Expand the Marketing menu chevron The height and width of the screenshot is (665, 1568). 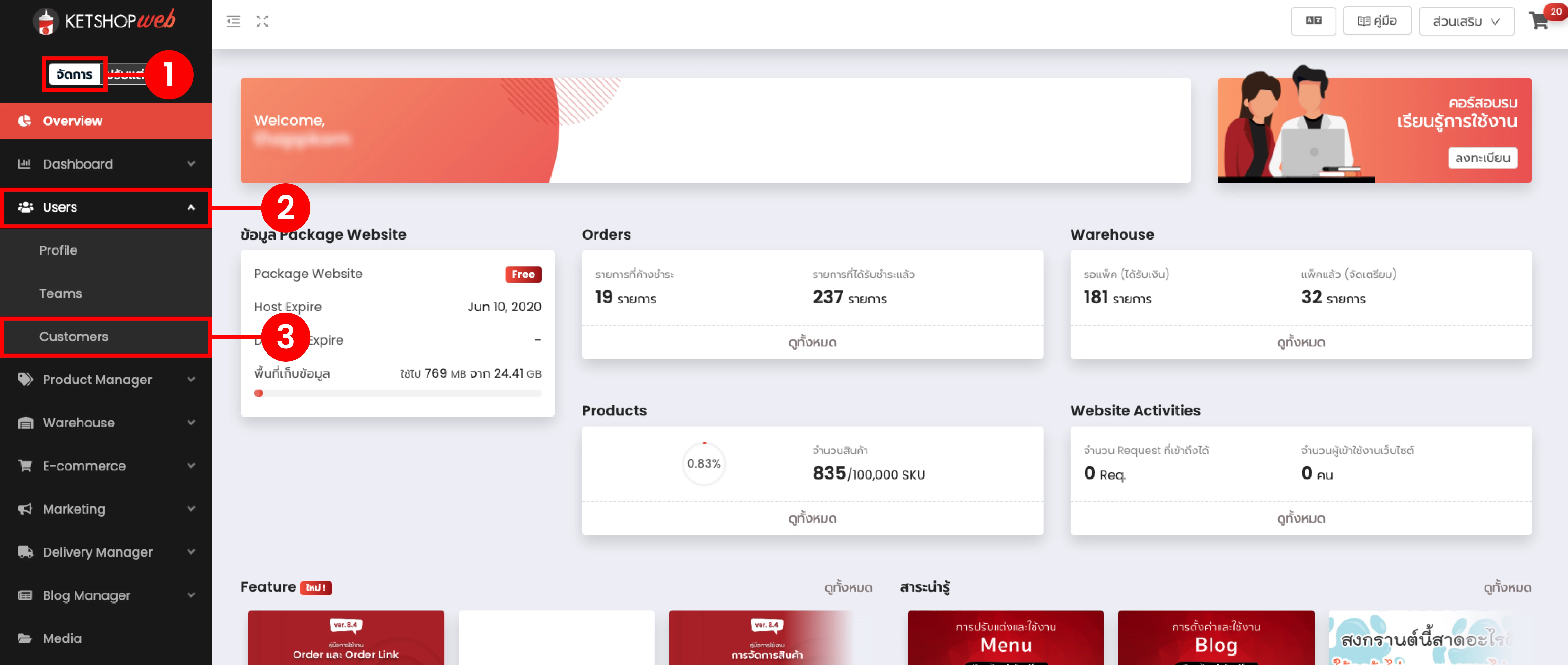(191, 509)
